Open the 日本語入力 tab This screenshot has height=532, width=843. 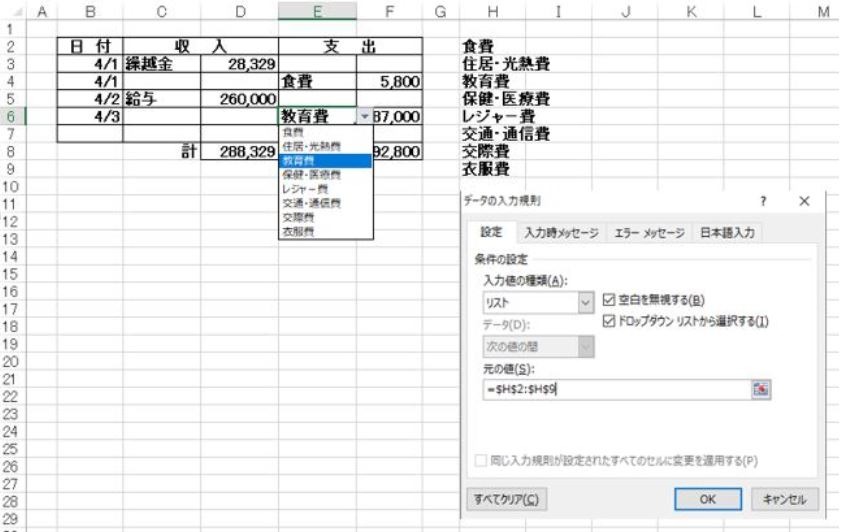tap(726, 233)
